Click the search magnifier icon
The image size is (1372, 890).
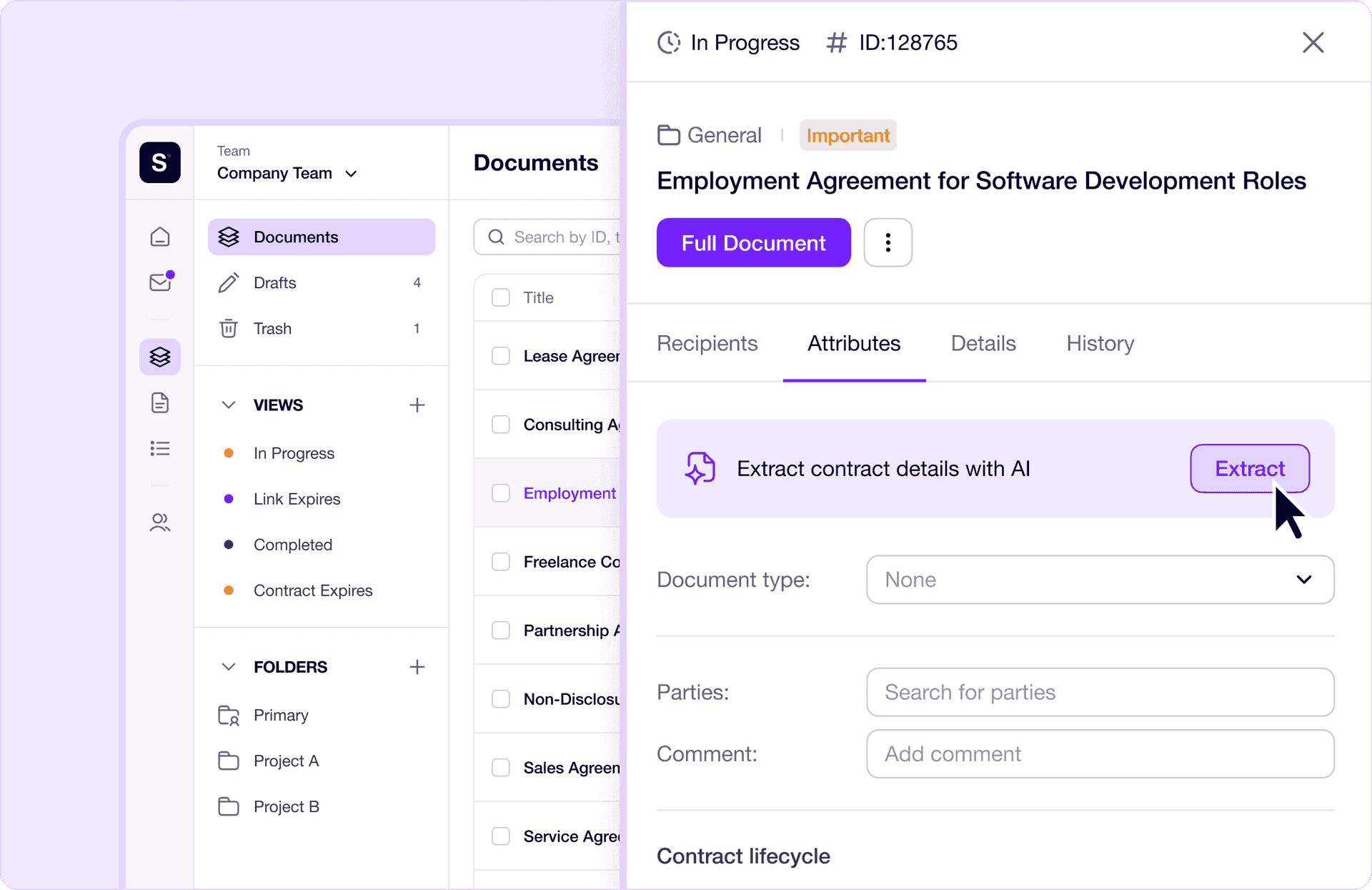[496, 237]
